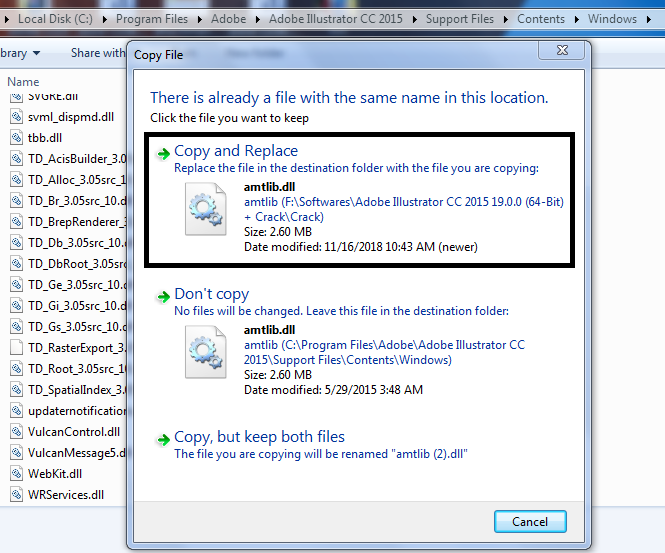Viewport: 665px width, 553px height.
Task: Select tbb.dll file icon
Action: pos(16,138)
